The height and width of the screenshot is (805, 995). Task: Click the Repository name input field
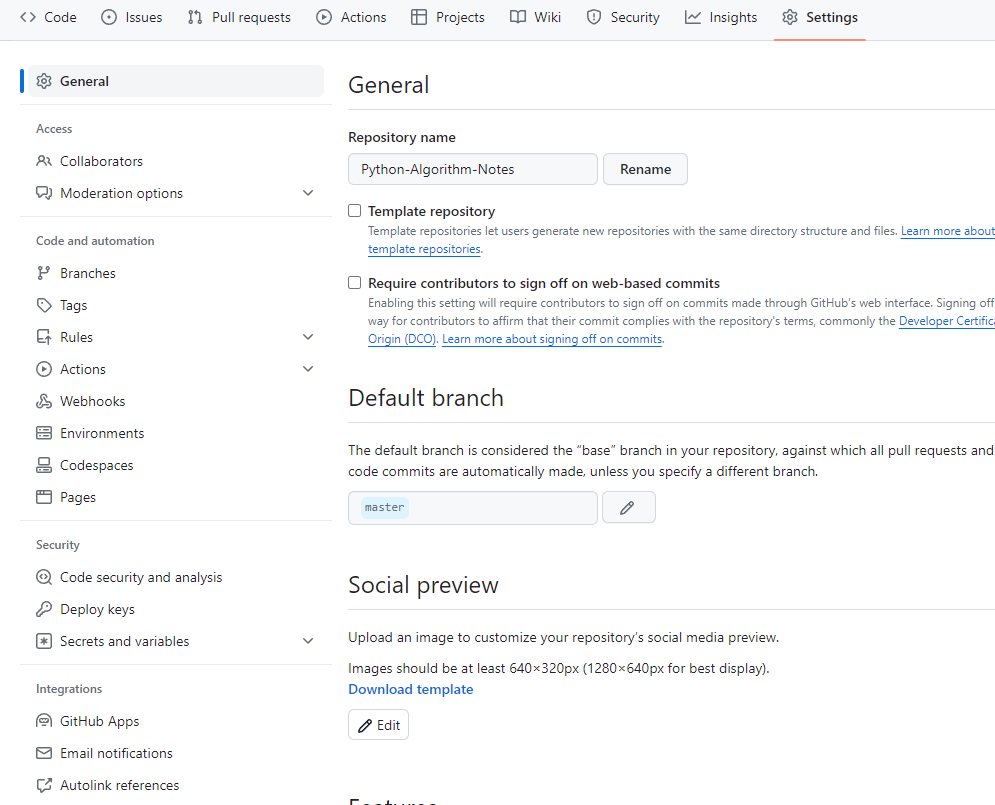[473, 169]
